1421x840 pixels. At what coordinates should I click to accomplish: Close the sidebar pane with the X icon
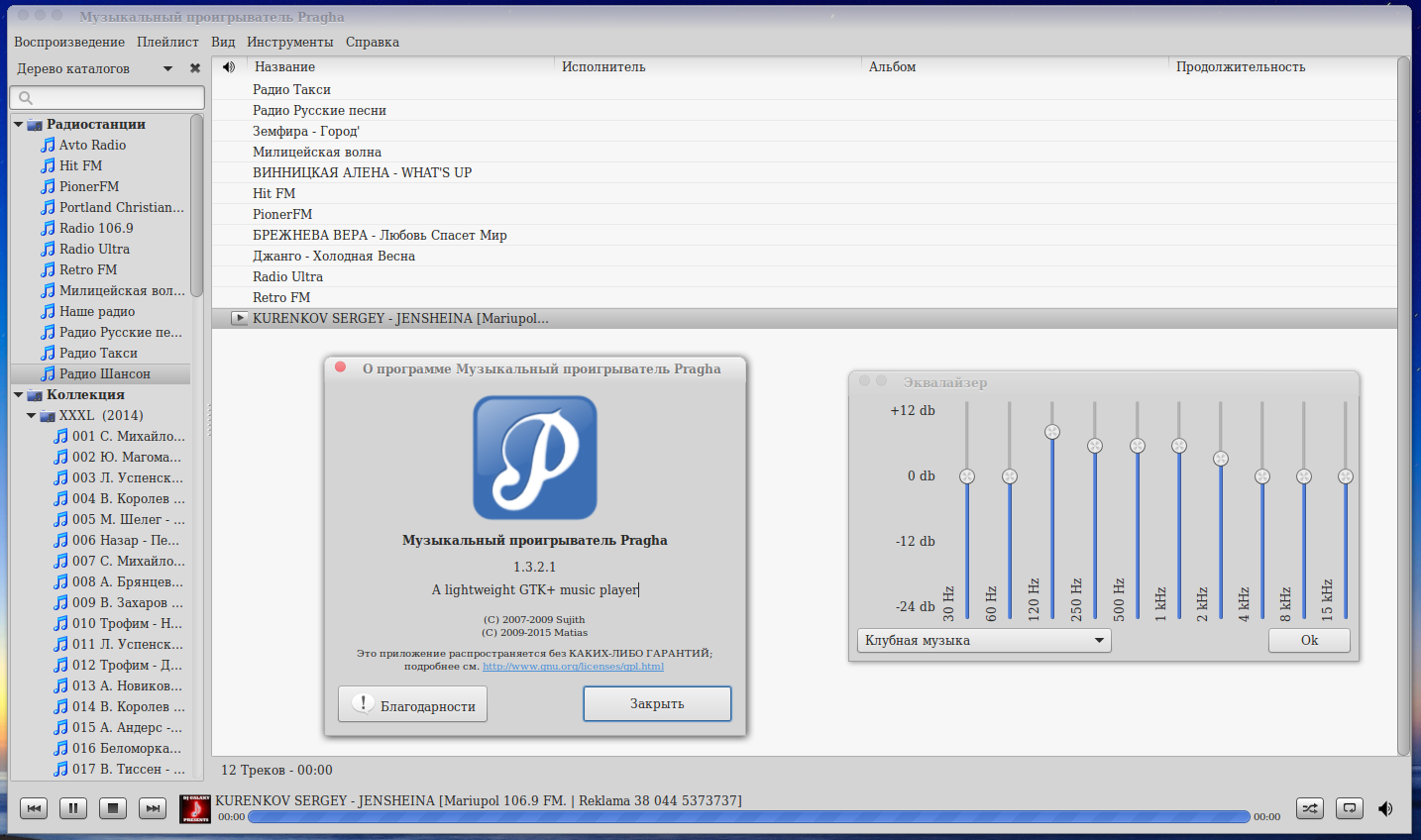[x=195, y=68]
